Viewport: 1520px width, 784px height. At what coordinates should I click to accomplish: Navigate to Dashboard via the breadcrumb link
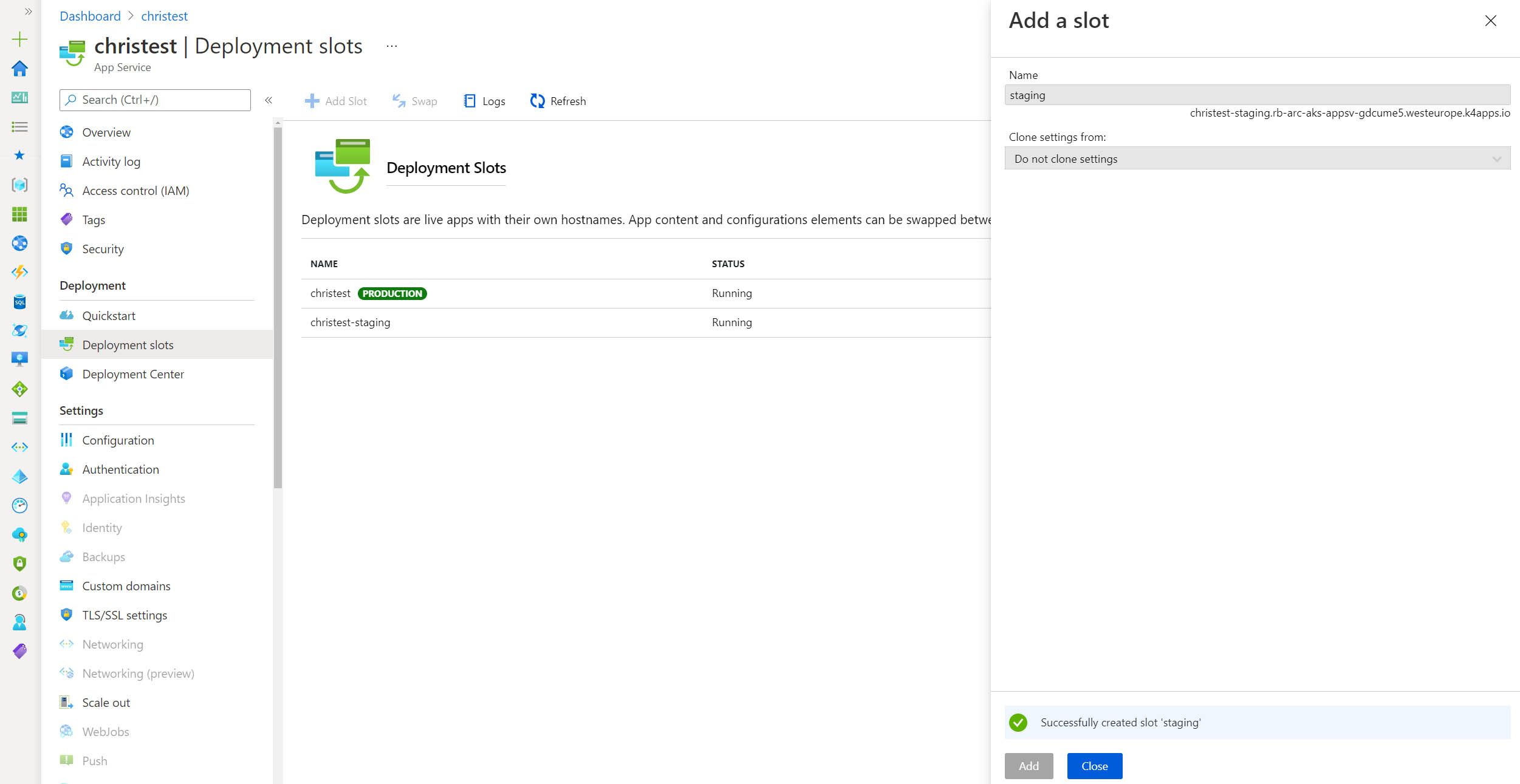pyautogui.click(x=90, y=15)
